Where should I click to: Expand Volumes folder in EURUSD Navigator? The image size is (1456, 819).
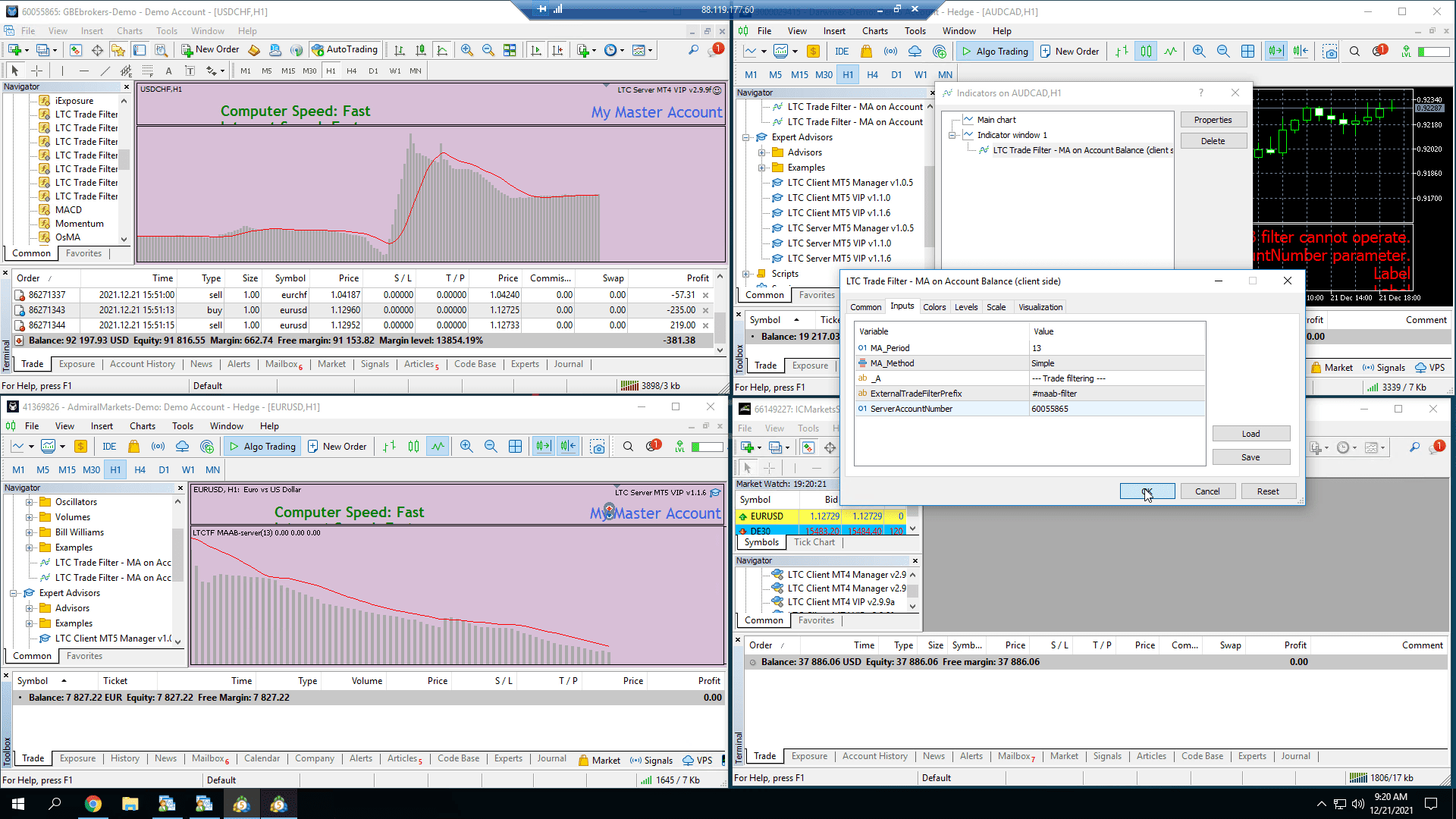point(29,517)
